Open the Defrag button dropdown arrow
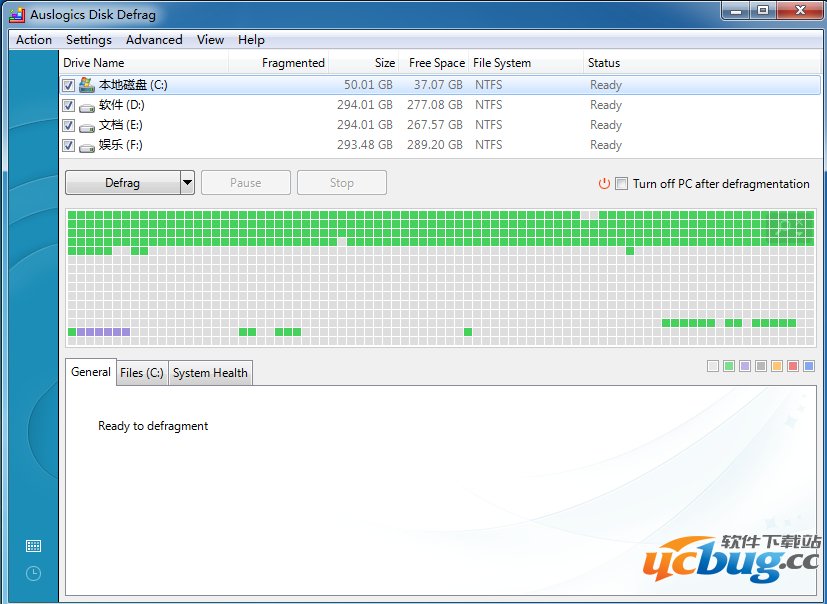Viewport: 827px width, 604px height. click(x=186, y=182)
